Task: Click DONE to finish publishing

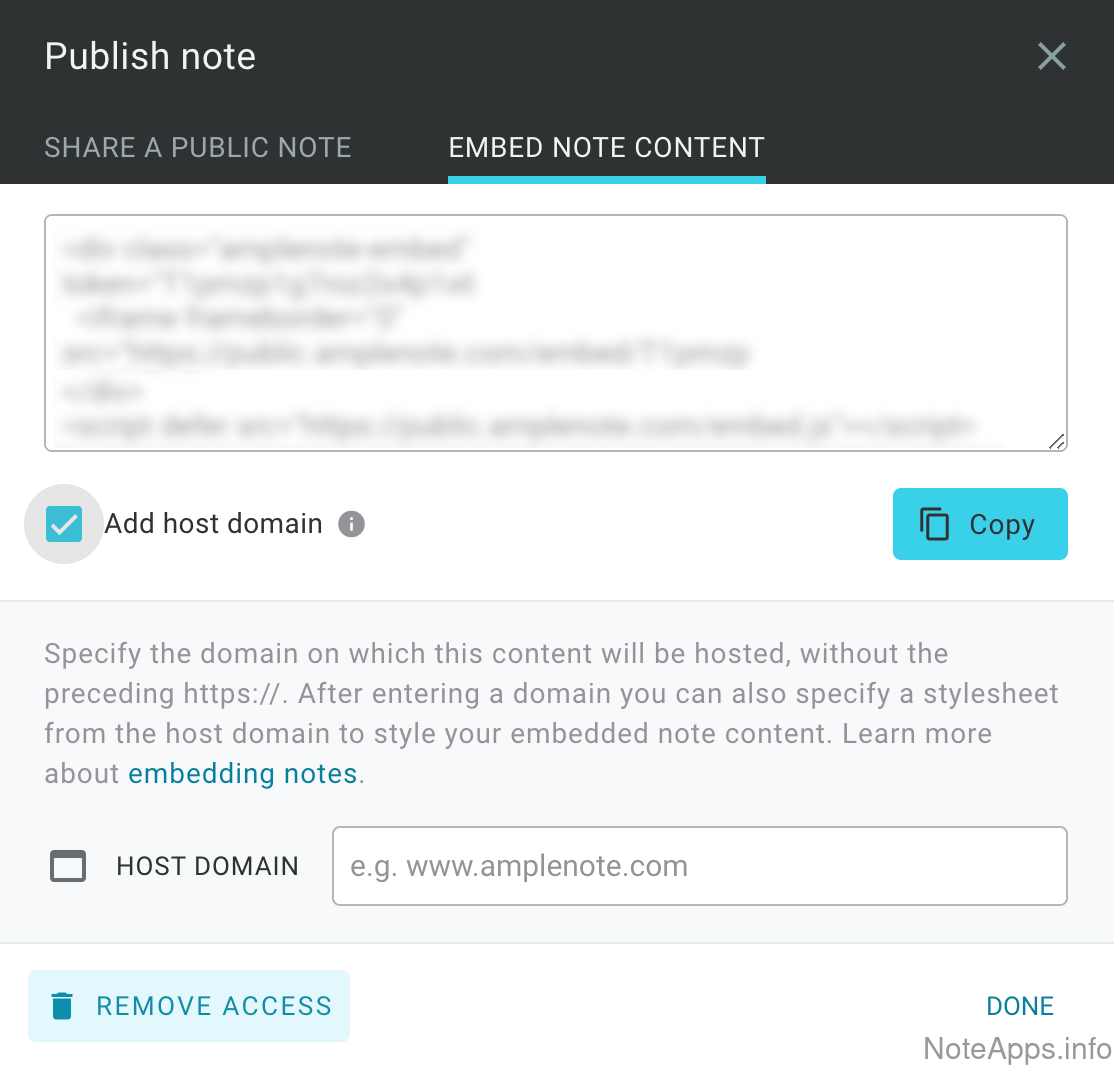Action: point(1019,1006)
